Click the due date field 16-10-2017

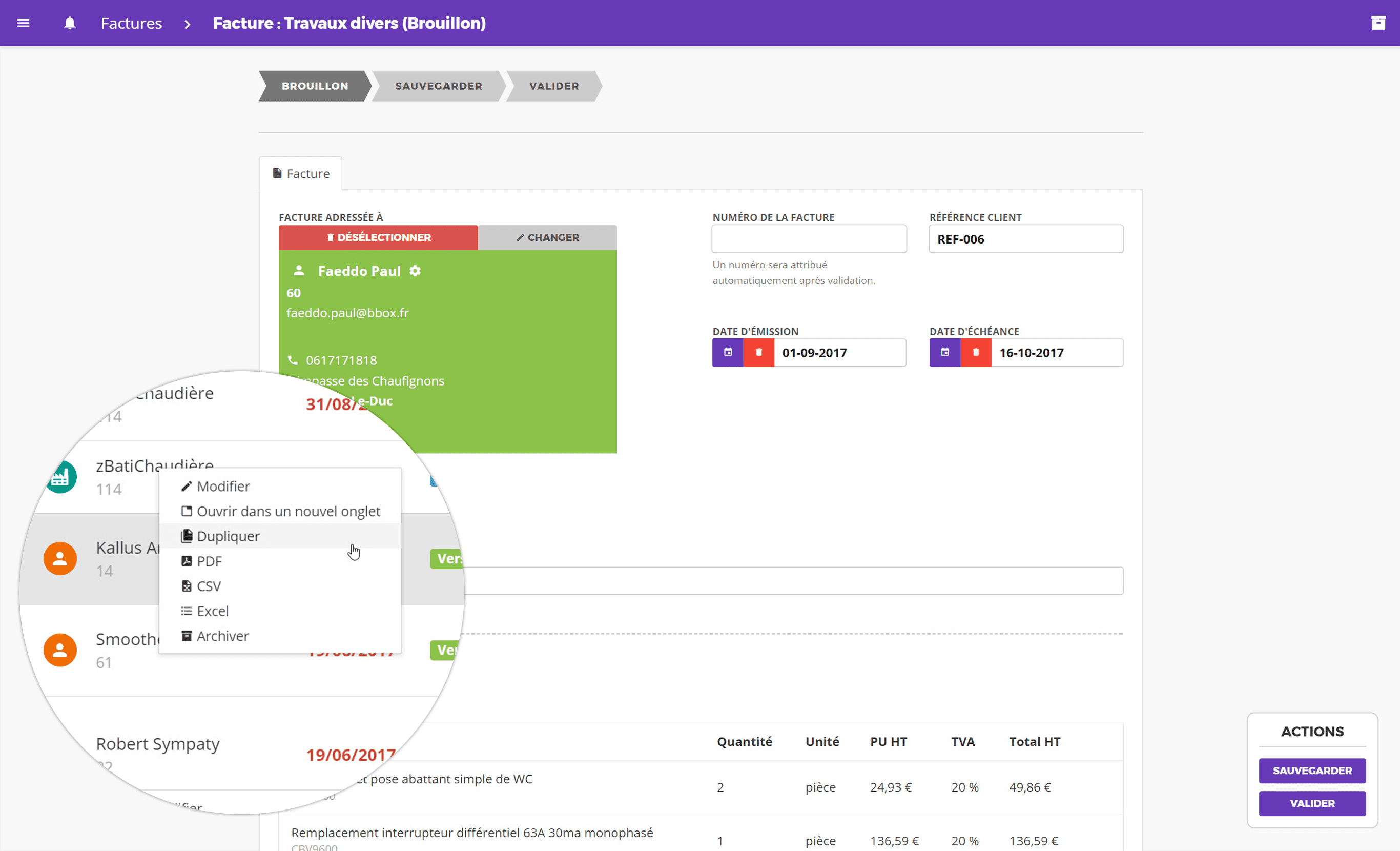1057,353
